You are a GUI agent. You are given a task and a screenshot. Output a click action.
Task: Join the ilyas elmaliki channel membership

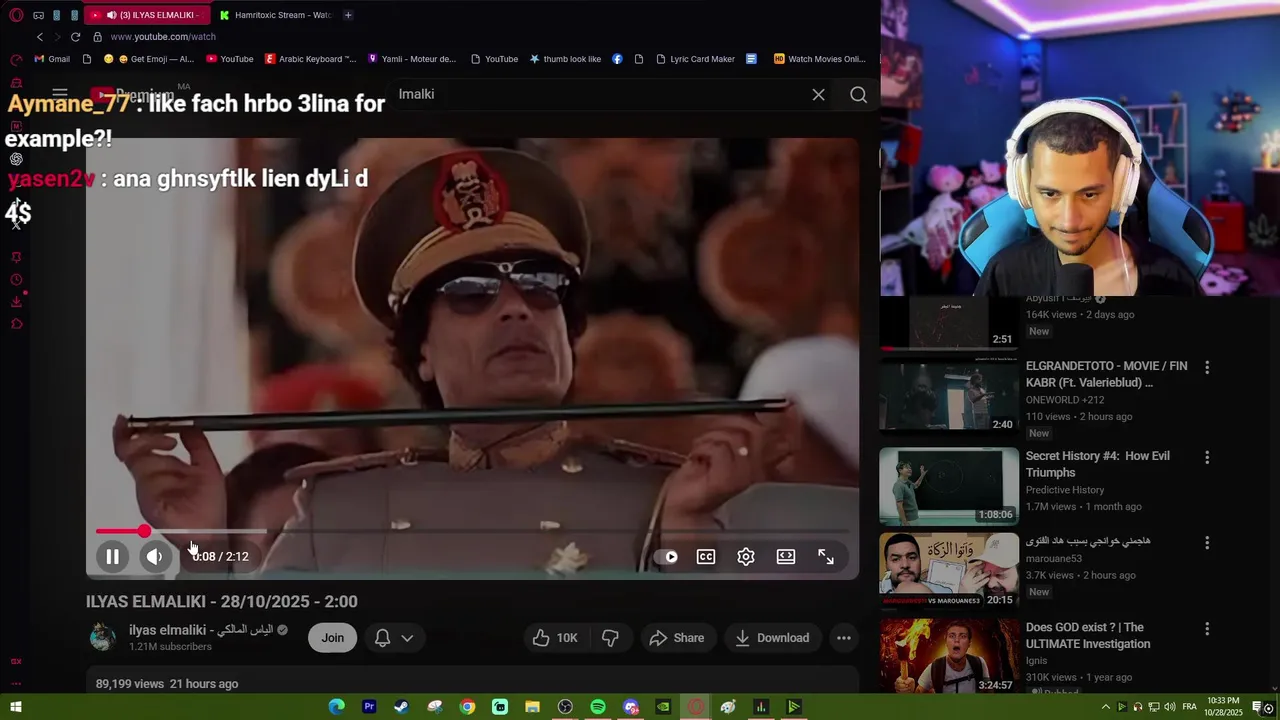(x=333, y=638)
